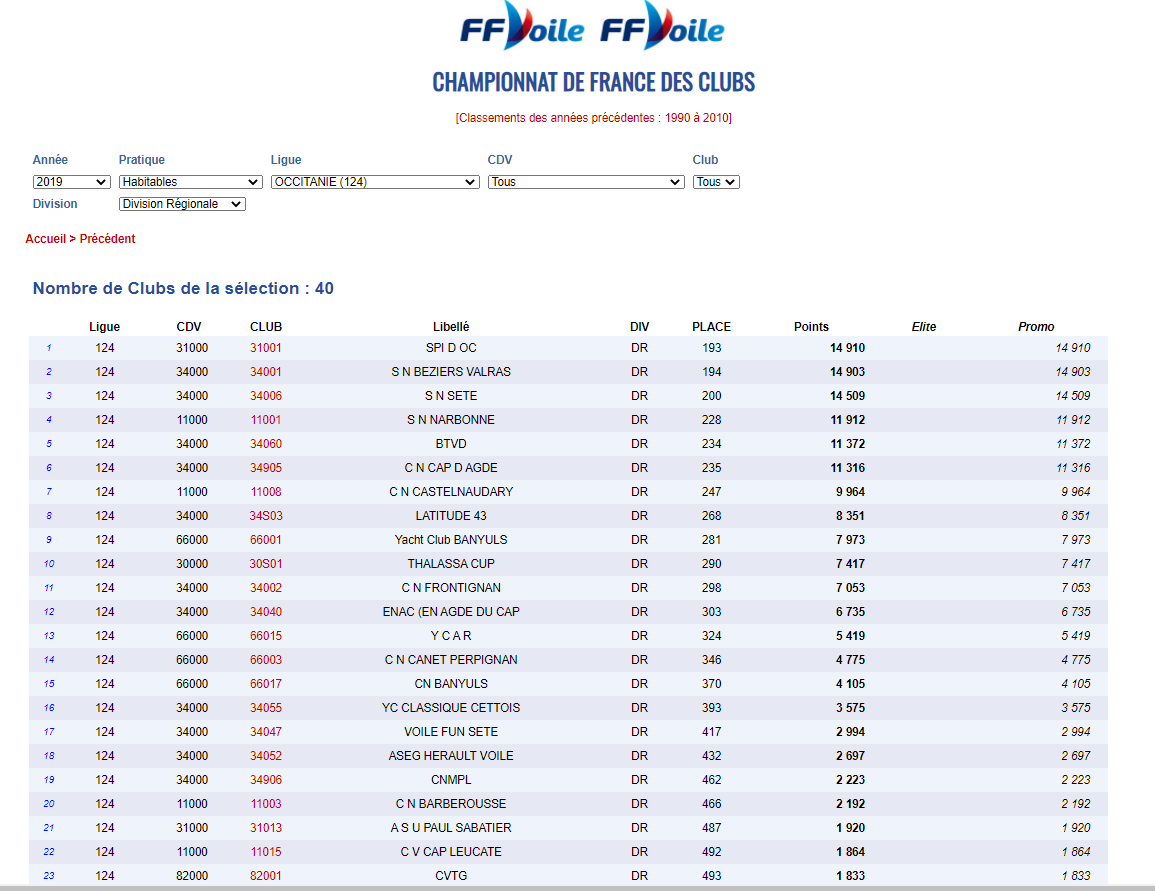Click points value 14 910 in bold
1155x891 pixels.
(x=847, y=348)
